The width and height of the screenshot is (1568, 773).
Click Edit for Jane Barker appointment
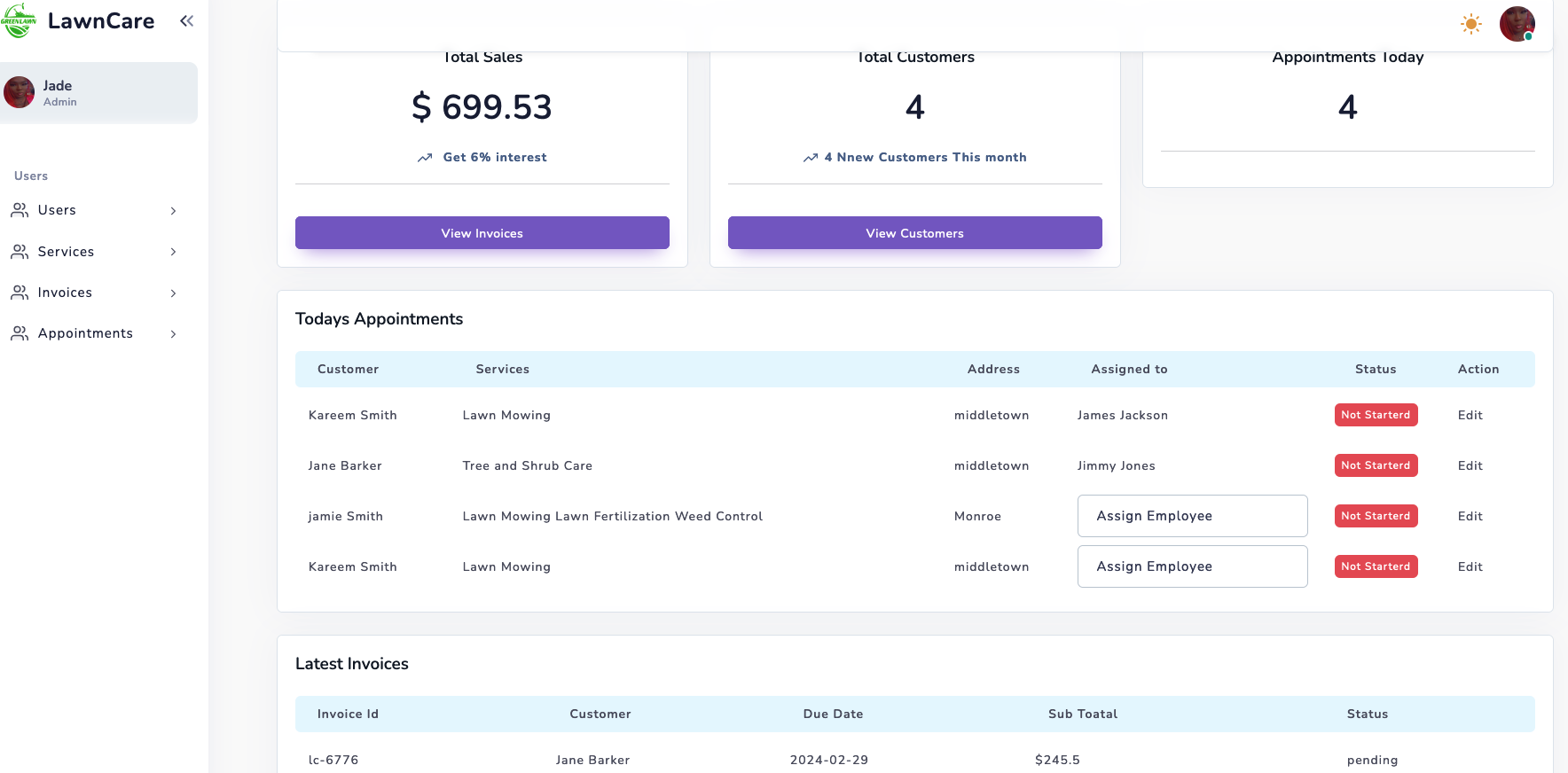[x=1470, y=465]
